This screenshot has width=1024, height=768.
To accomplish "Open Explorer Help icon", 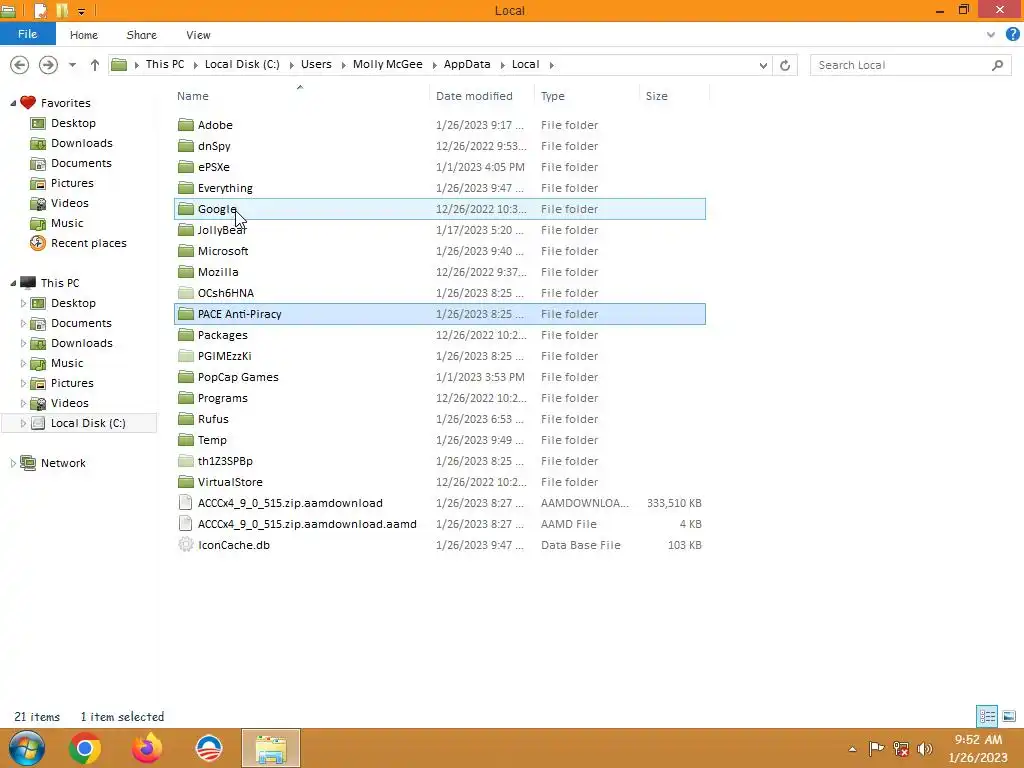I will (x=1013, y=35).
